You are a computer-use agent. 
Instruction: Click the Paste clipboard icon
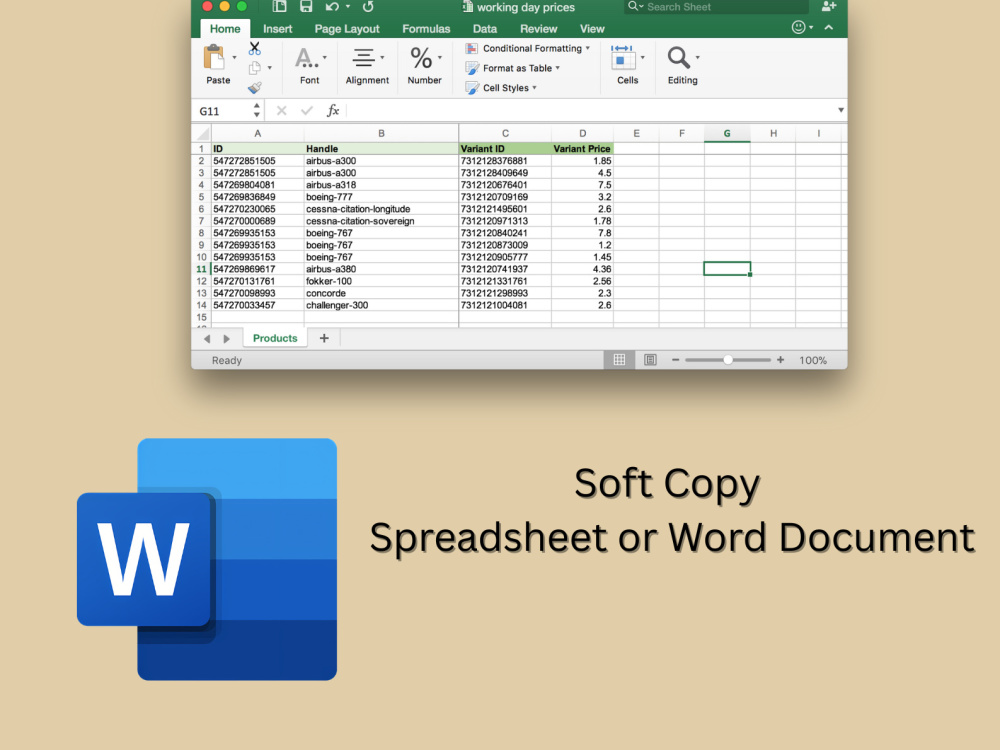point(214,57)
